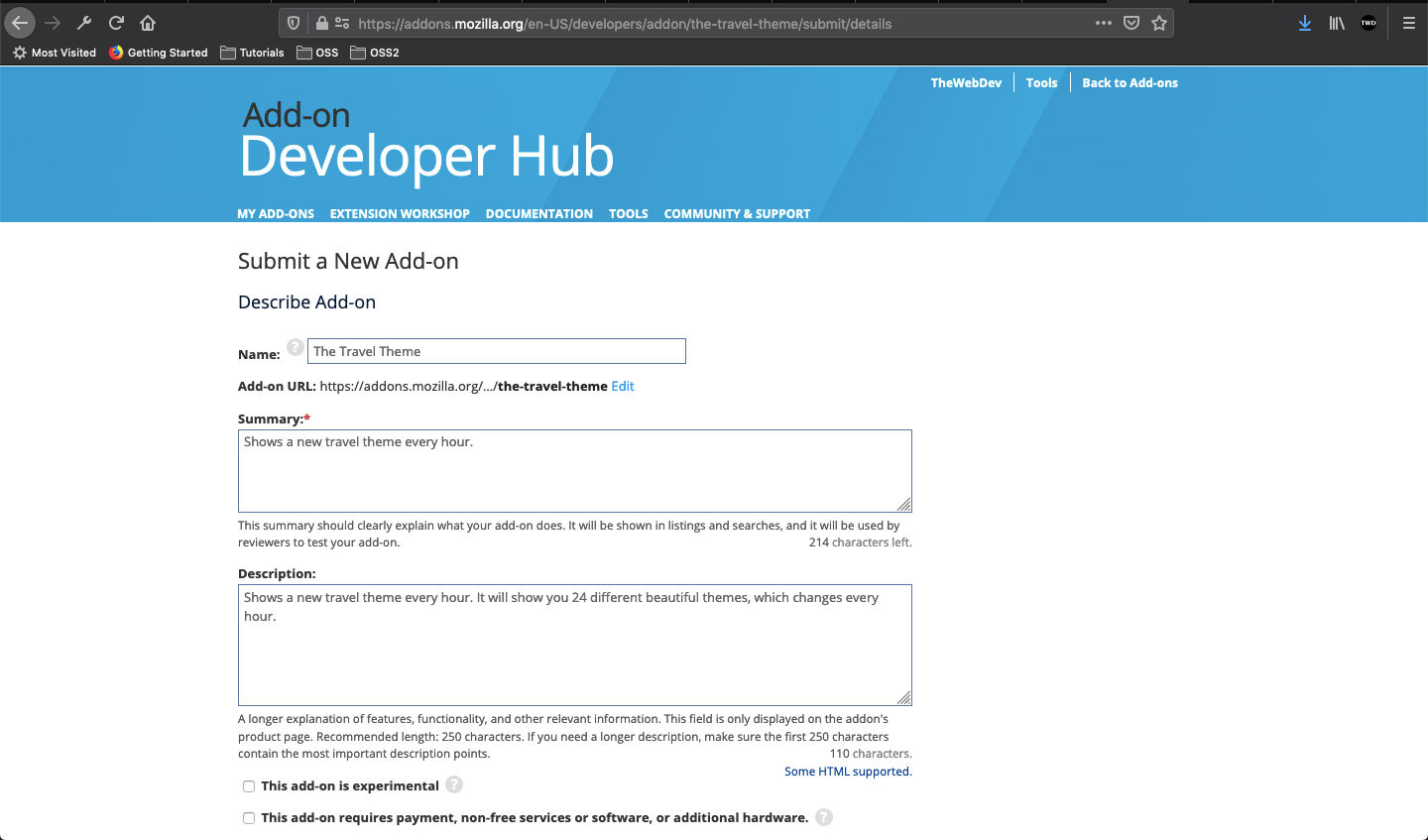The width and height of the screenshot is (1428, 840).
Task: Click help icon beside payment requirement option
Action: [824, 817]
